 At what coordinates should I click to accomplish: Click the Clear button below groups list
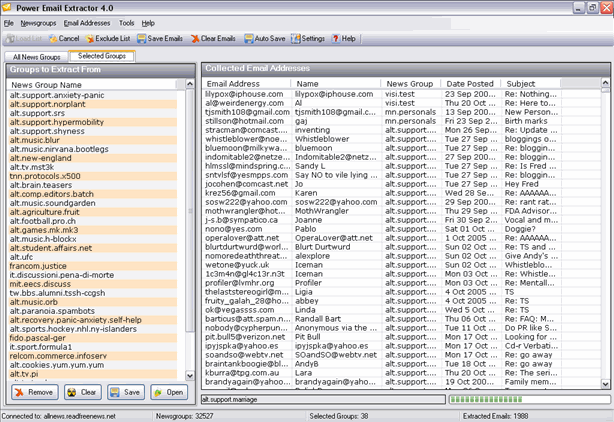tap(83, 392)
